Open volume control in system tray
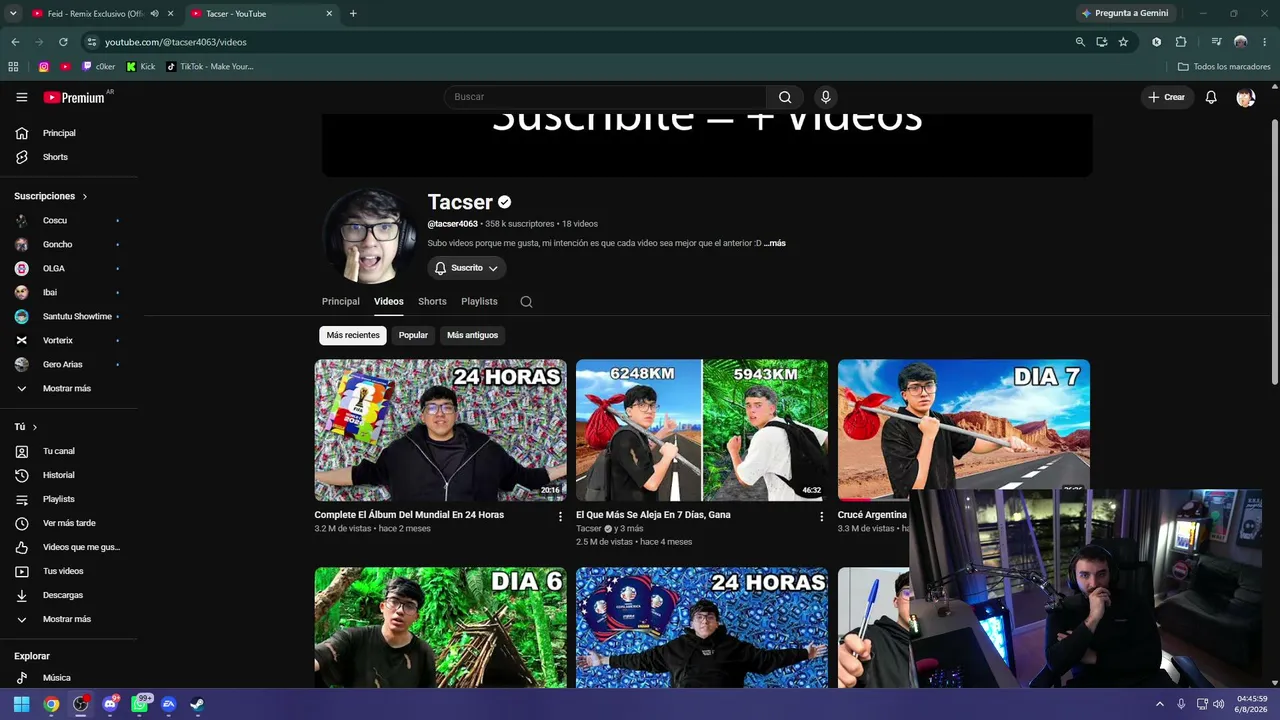The height and width of the screenshot is (720, 1280). 1218,704
